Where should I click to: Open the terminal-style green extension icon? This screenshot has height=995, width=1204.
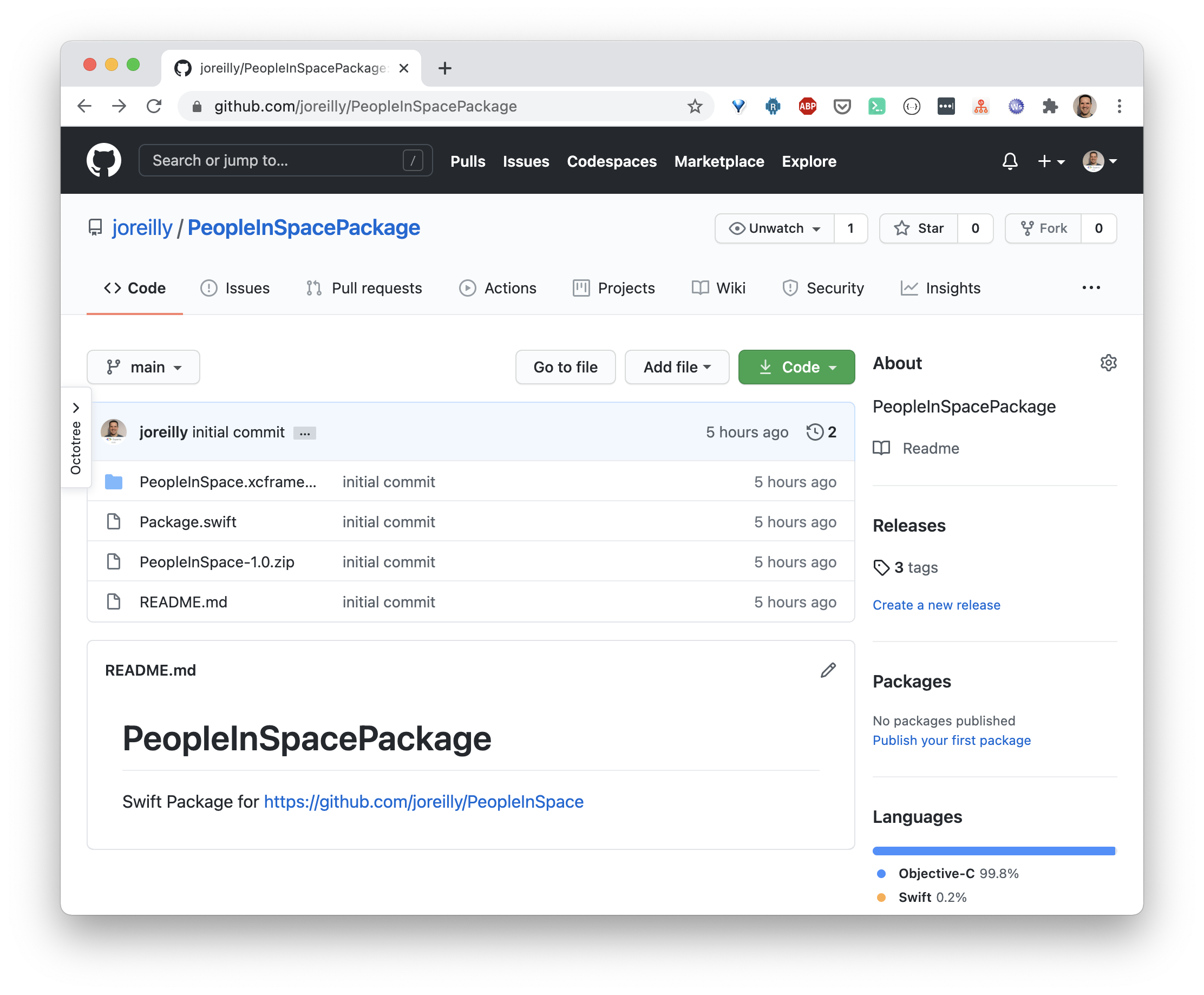click(876, 106)
